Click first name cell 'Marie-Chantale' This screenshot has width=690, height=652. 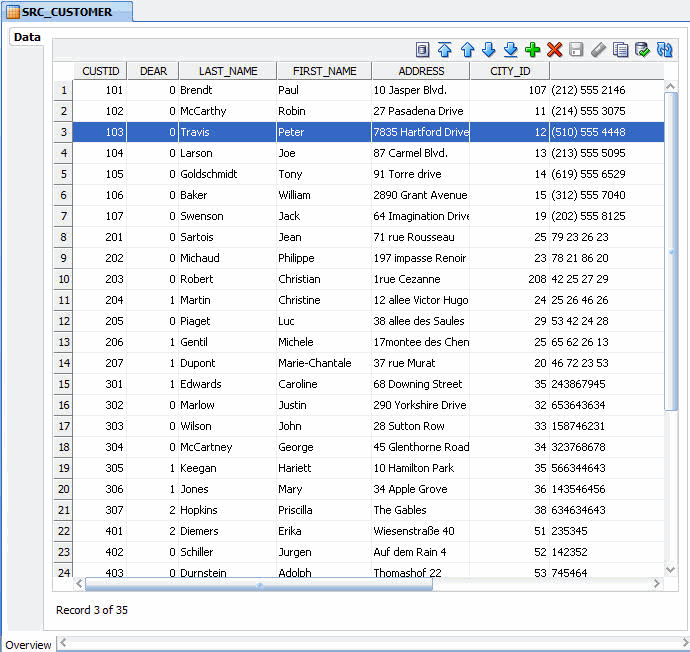[x=324, y=363]
